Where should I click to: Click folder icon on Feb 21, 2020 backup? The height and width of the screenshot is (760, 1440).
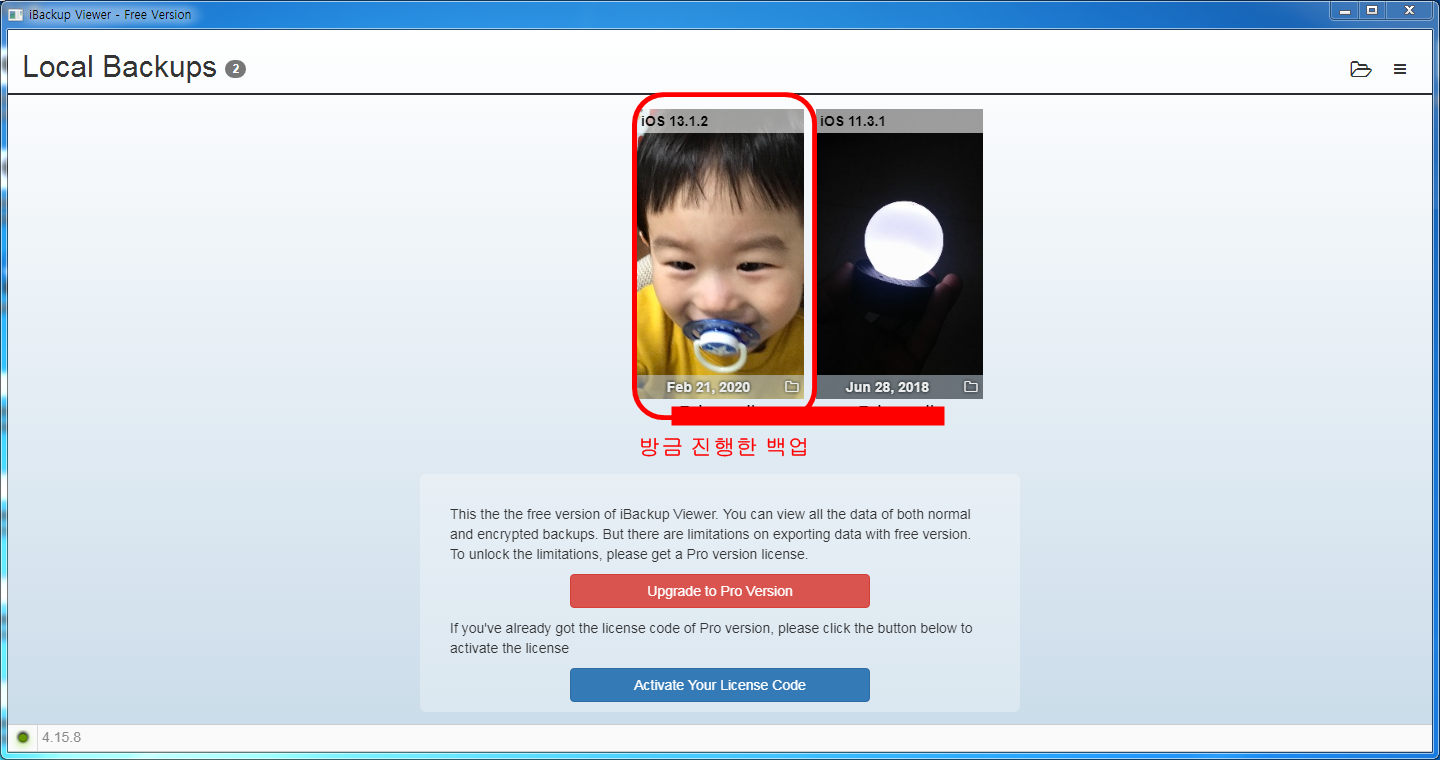[792, 387]
